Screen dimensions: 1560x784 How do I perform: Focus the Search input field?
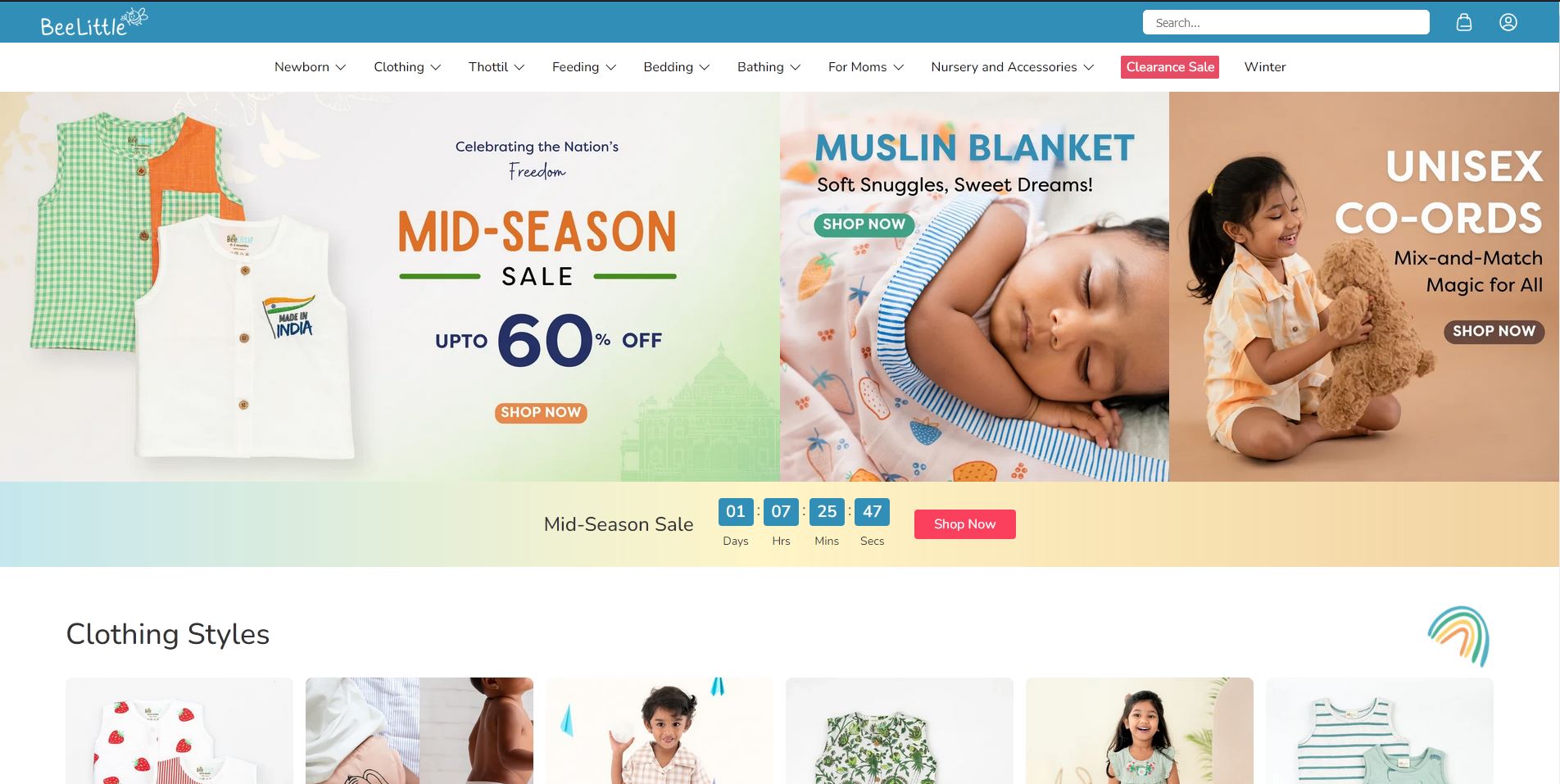click(x=1286, y=22)
